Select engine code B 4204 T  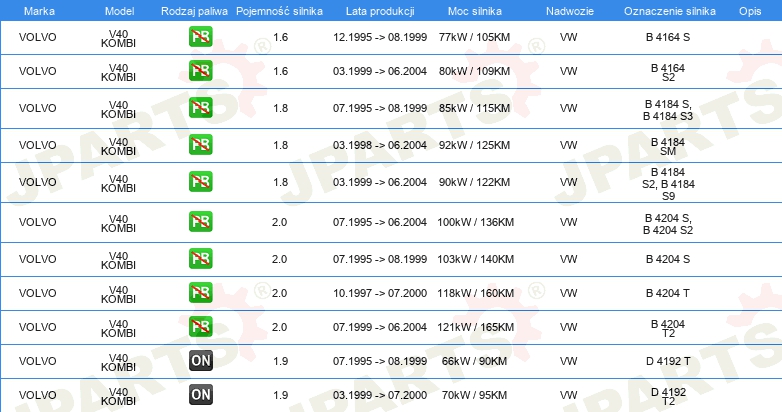click(668, 293)
